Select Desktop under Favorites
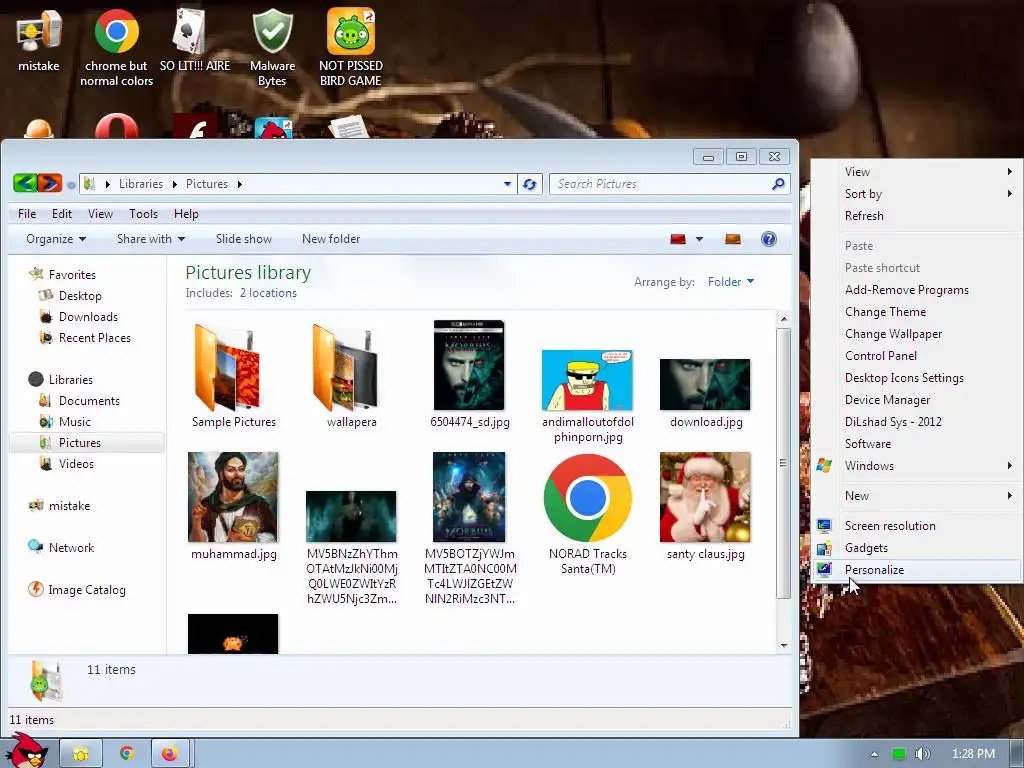Screen dimensions: 1024x768 pos(80,296)
